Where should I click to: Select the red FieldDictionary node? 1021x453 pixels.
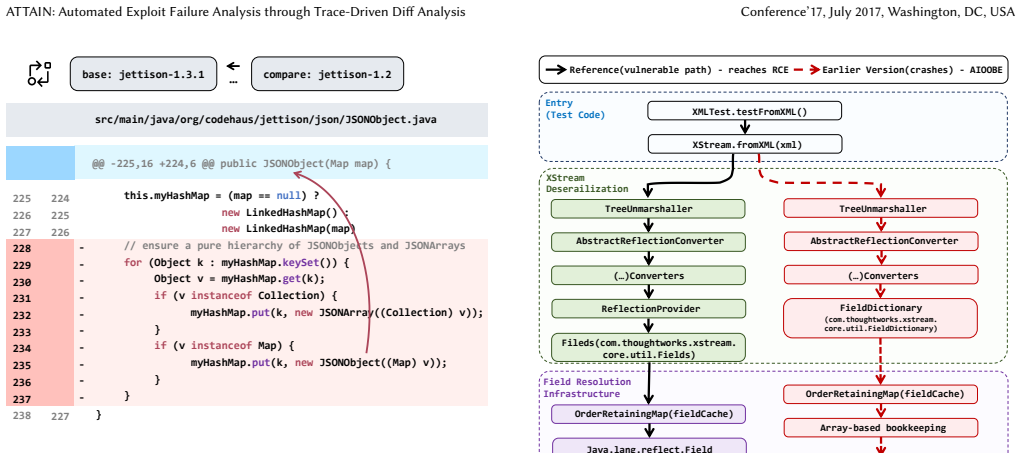click(x=880, y=318)
